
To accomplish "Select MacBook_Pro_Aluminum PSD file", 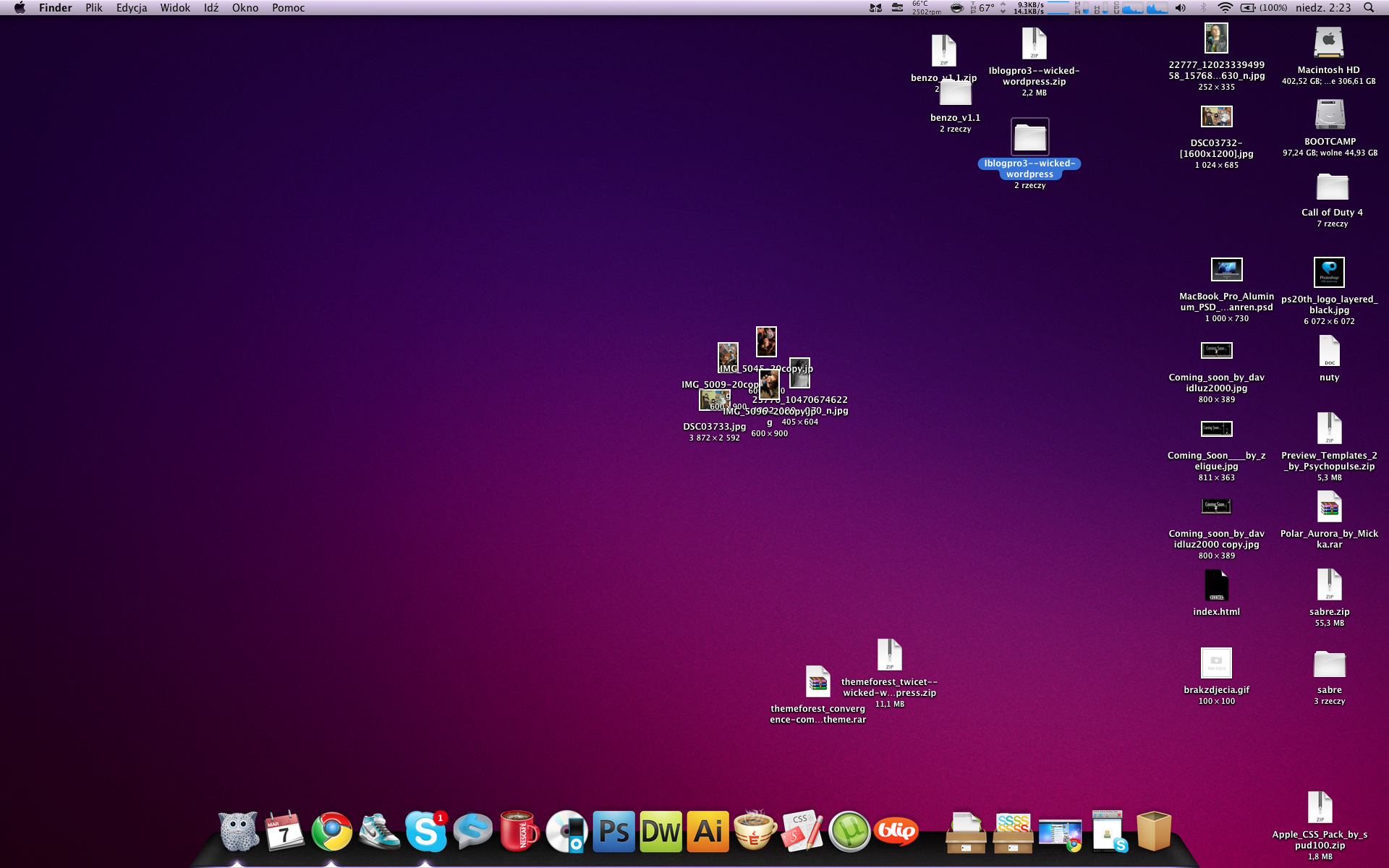I will 1226,270.
